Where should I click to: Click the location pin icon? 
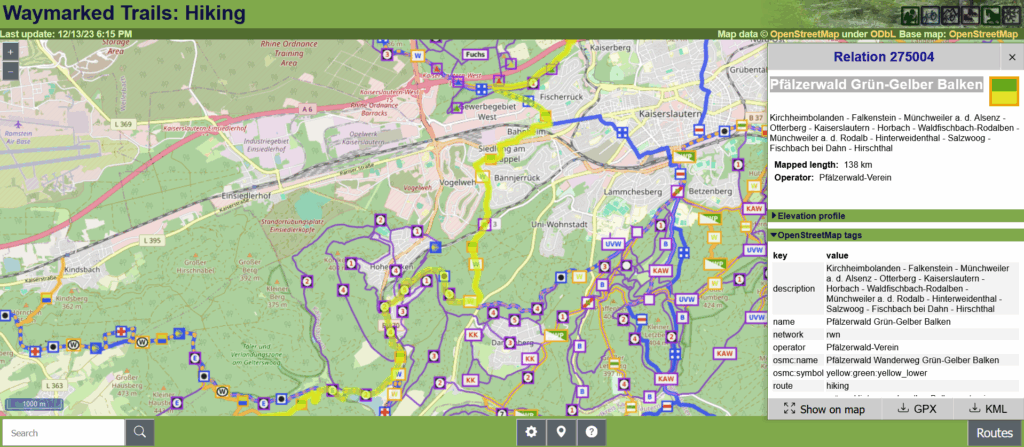tap(562, 432)
